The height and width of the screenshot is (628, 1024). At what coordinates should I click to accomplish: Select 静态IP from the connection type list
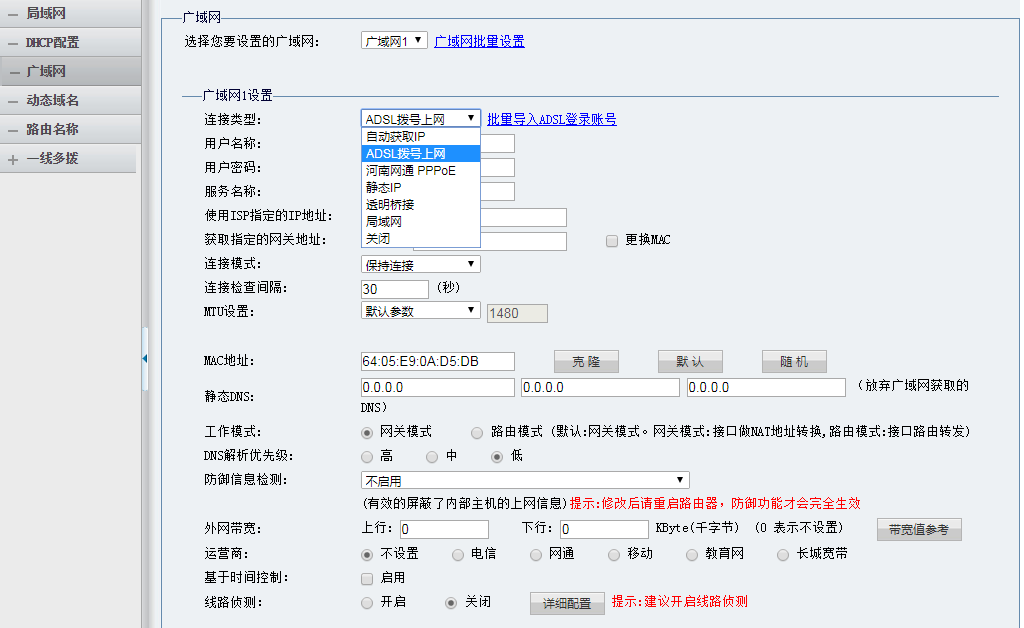pyautogui.click(x=384, y=188)
